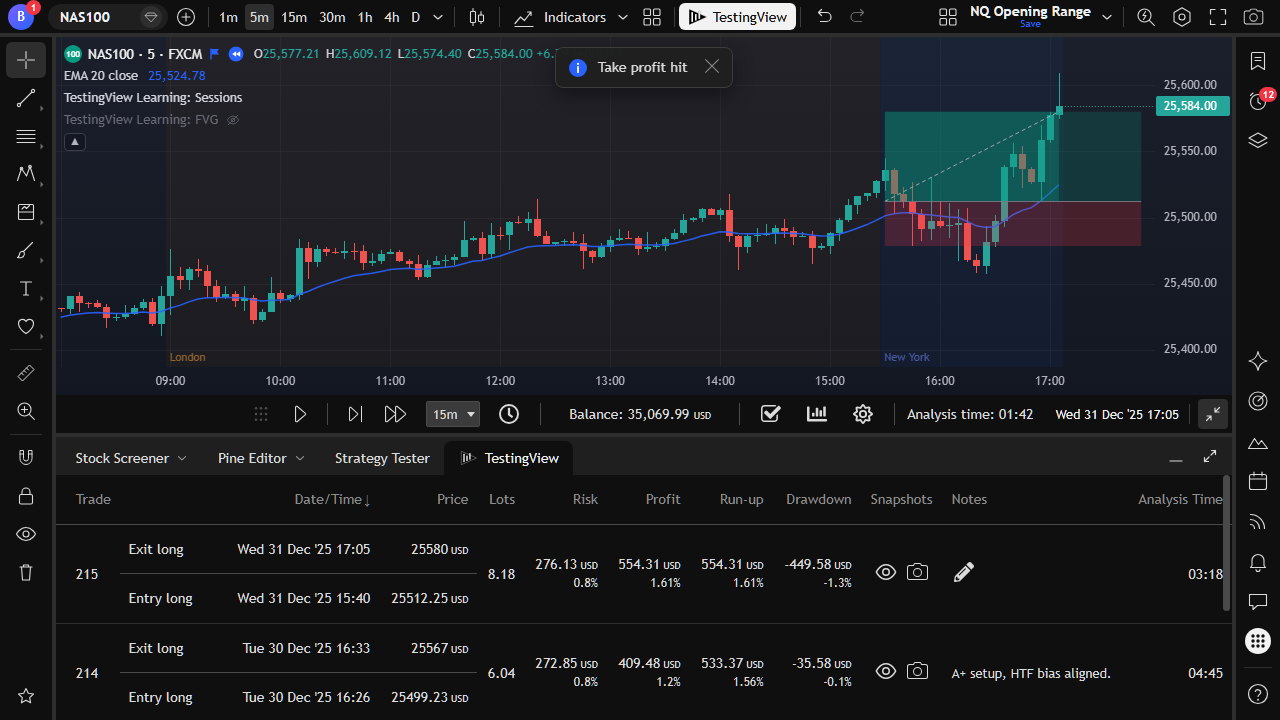1280x720 pixels.
Task: Take a chart snapshot with camera icon
Action: 1252,17
